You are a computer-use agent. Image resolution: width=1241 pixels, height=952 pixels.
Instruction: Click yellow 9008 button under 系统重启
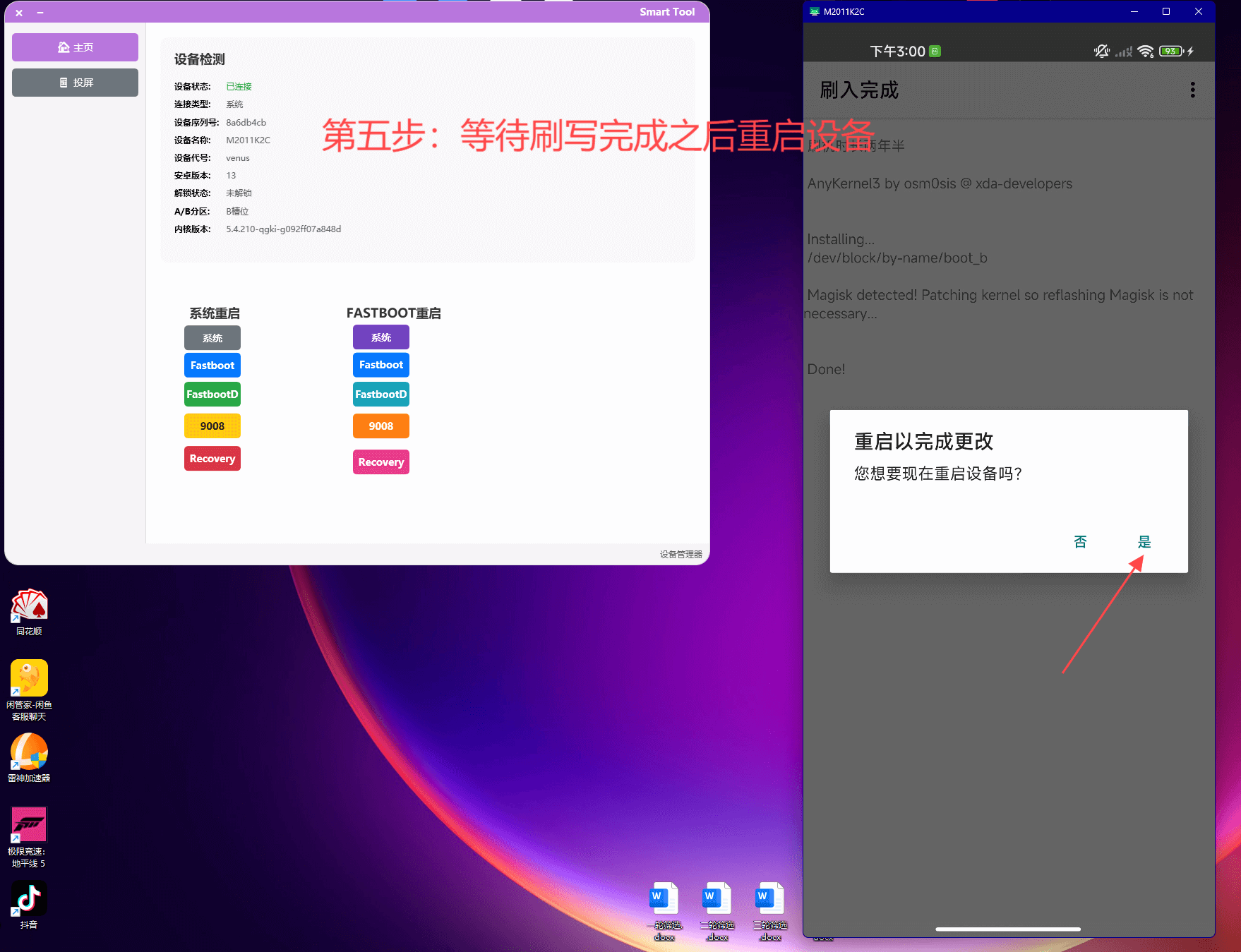point(212,426)
